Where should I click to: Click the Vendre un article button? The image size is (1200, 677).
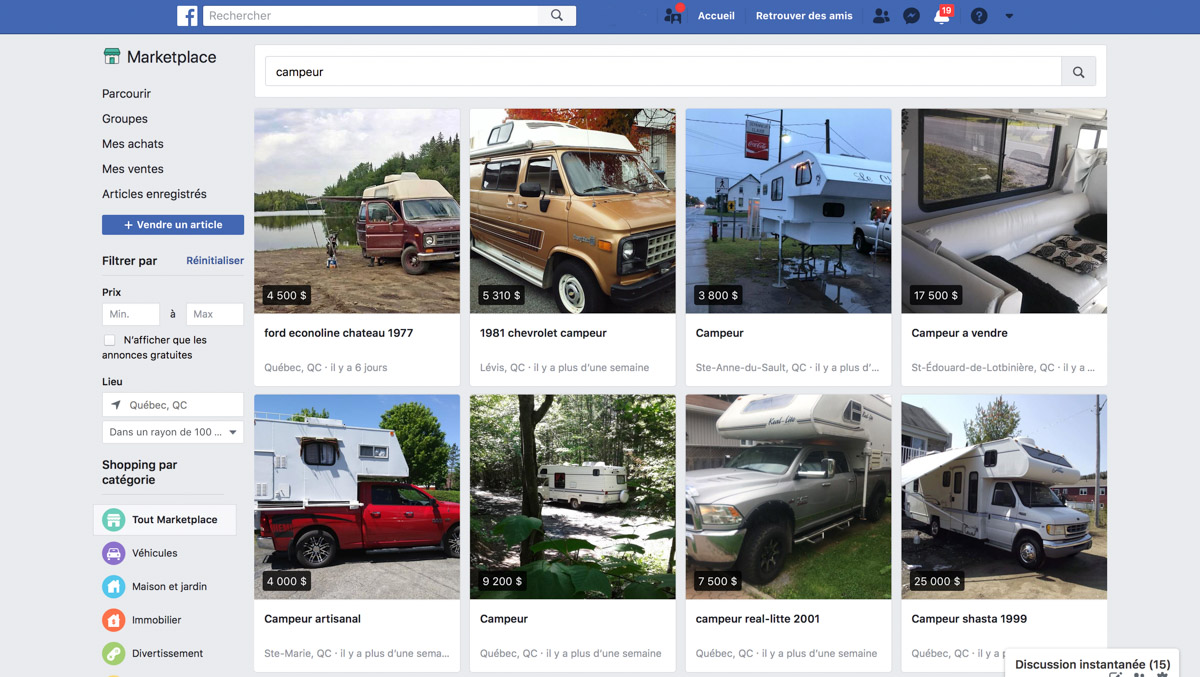[173, 225]
